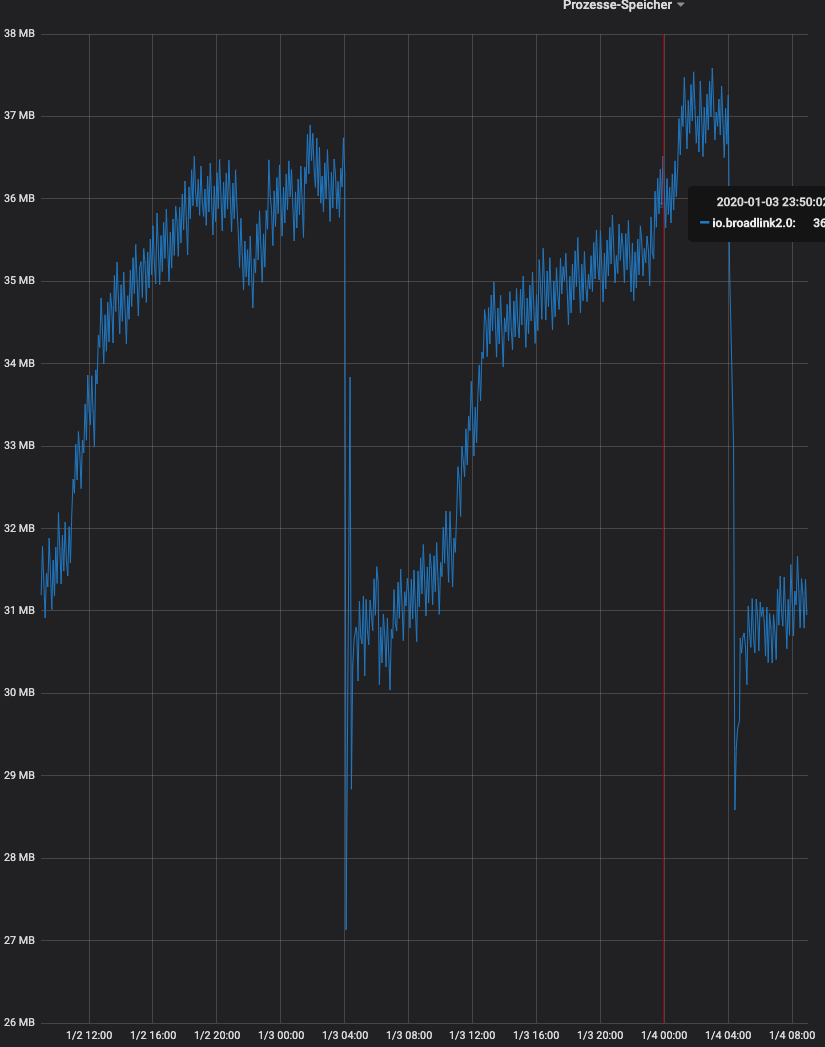Select the 1/3 04:00 time axis label
This screenshot has height=1047, width=825.
(345, 1036)
